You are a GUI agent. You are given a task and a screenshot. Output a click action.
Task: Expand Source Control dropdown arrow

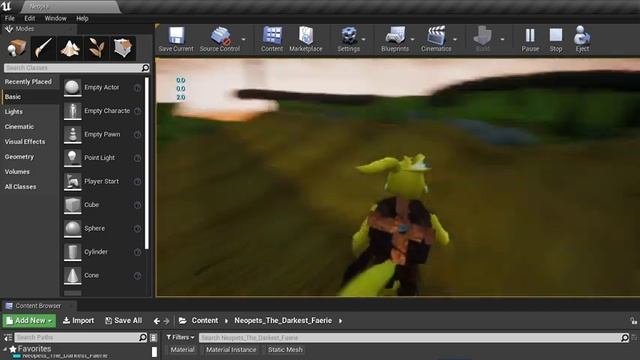point(244,39)
